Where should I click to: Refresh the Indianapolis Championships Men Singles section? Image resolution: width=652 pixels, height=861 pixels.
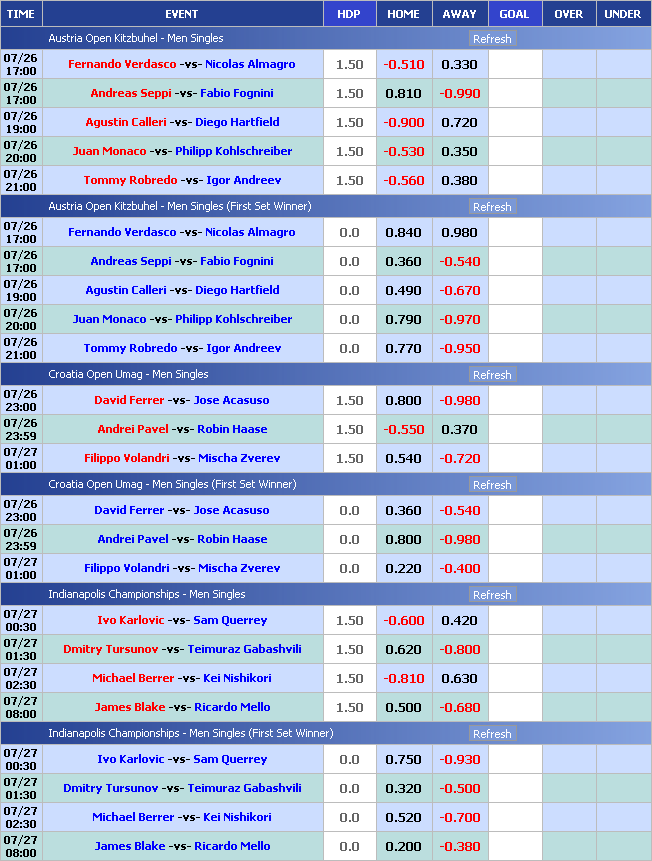tap(492, 595)
